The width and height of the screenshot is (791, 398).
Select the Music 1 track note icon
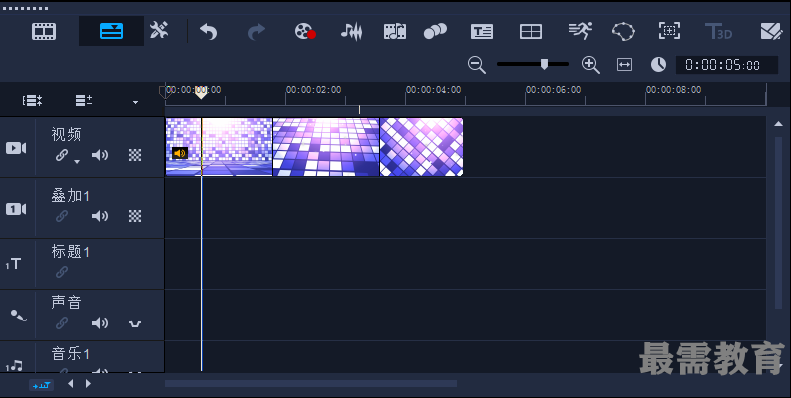(15, 366)
